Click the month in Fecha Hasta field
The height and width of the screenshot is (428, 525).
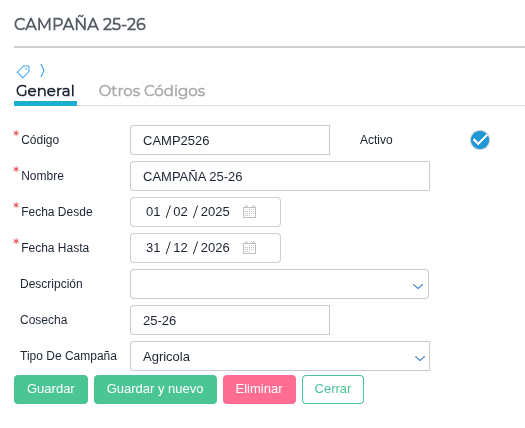[x=180, y=248]
